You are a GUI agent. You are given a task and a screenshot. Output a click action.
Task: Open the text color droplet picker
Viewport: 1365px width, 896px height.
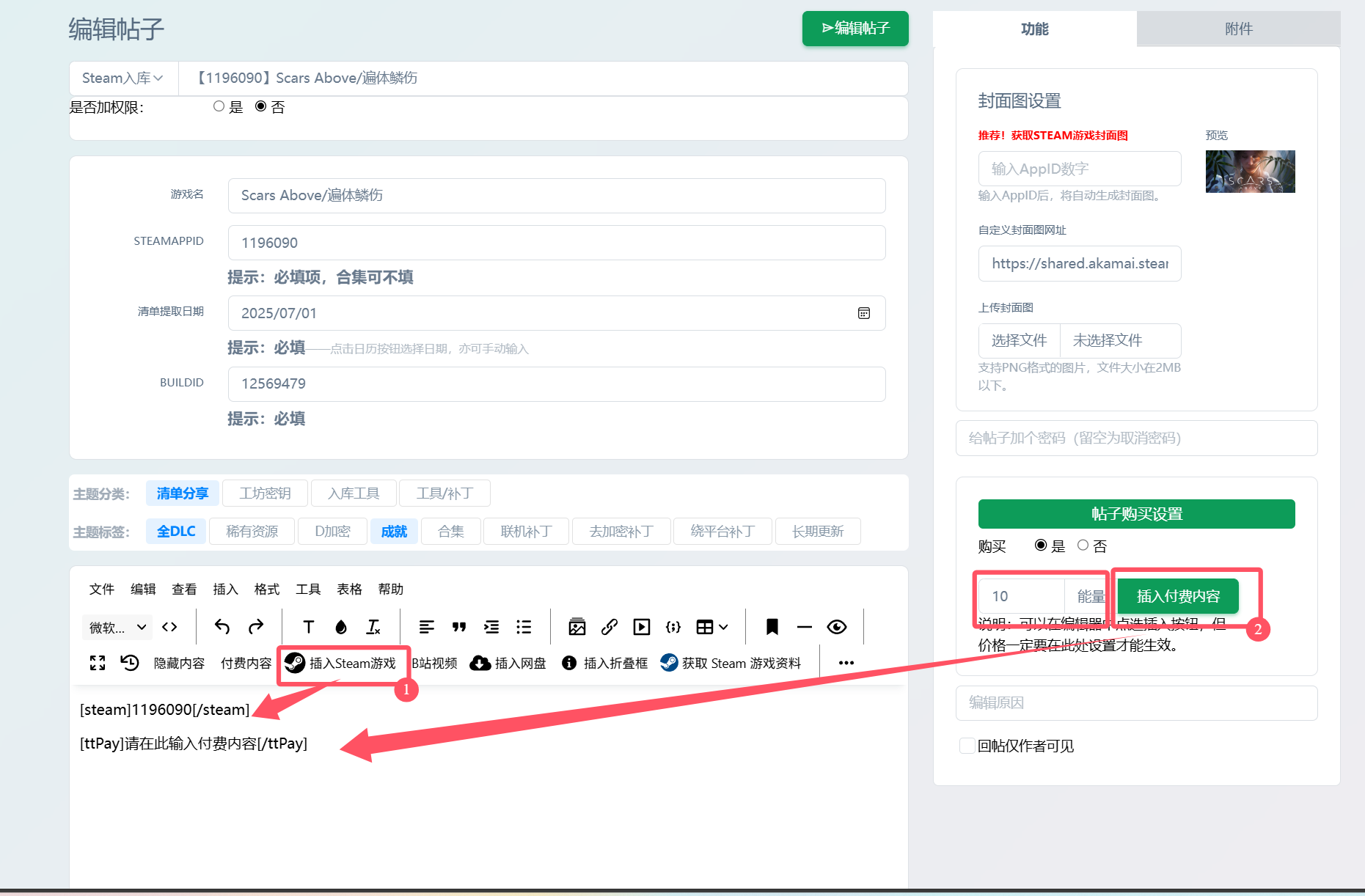click(341, 627)
